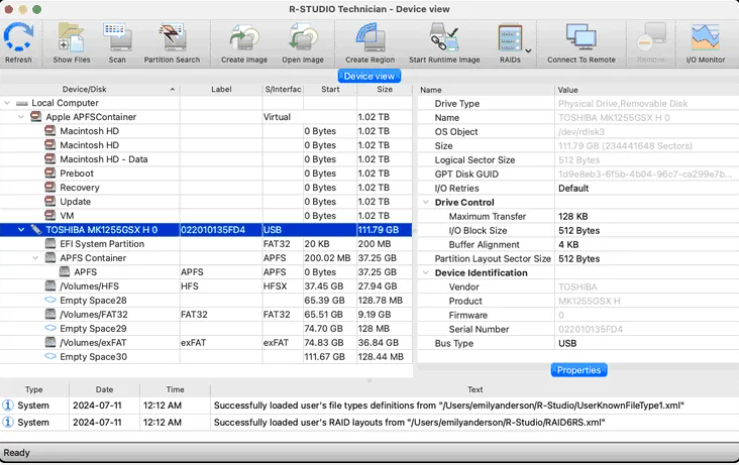
Task: Click the Empty Space28 icon
Action: pyautogui.click(x=50, y=300)
